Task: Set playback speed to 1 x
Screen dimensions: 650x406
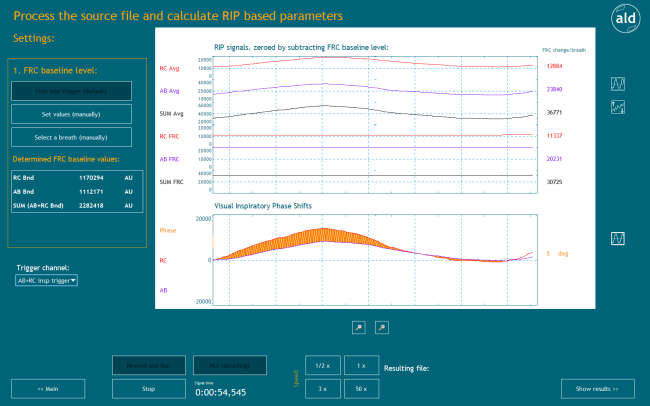Action: pyautogui.click(x=361, y=366)
